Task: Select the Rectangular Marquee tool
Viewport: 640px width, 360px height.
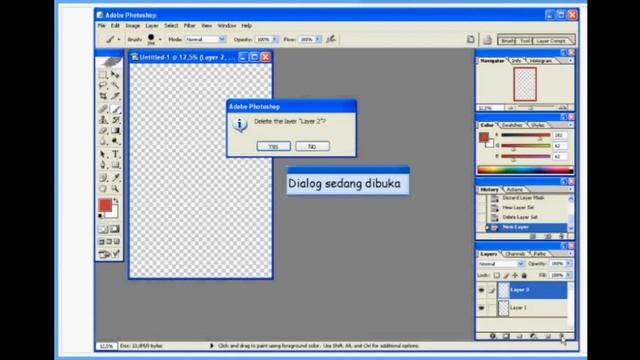Action: point(103,75)
